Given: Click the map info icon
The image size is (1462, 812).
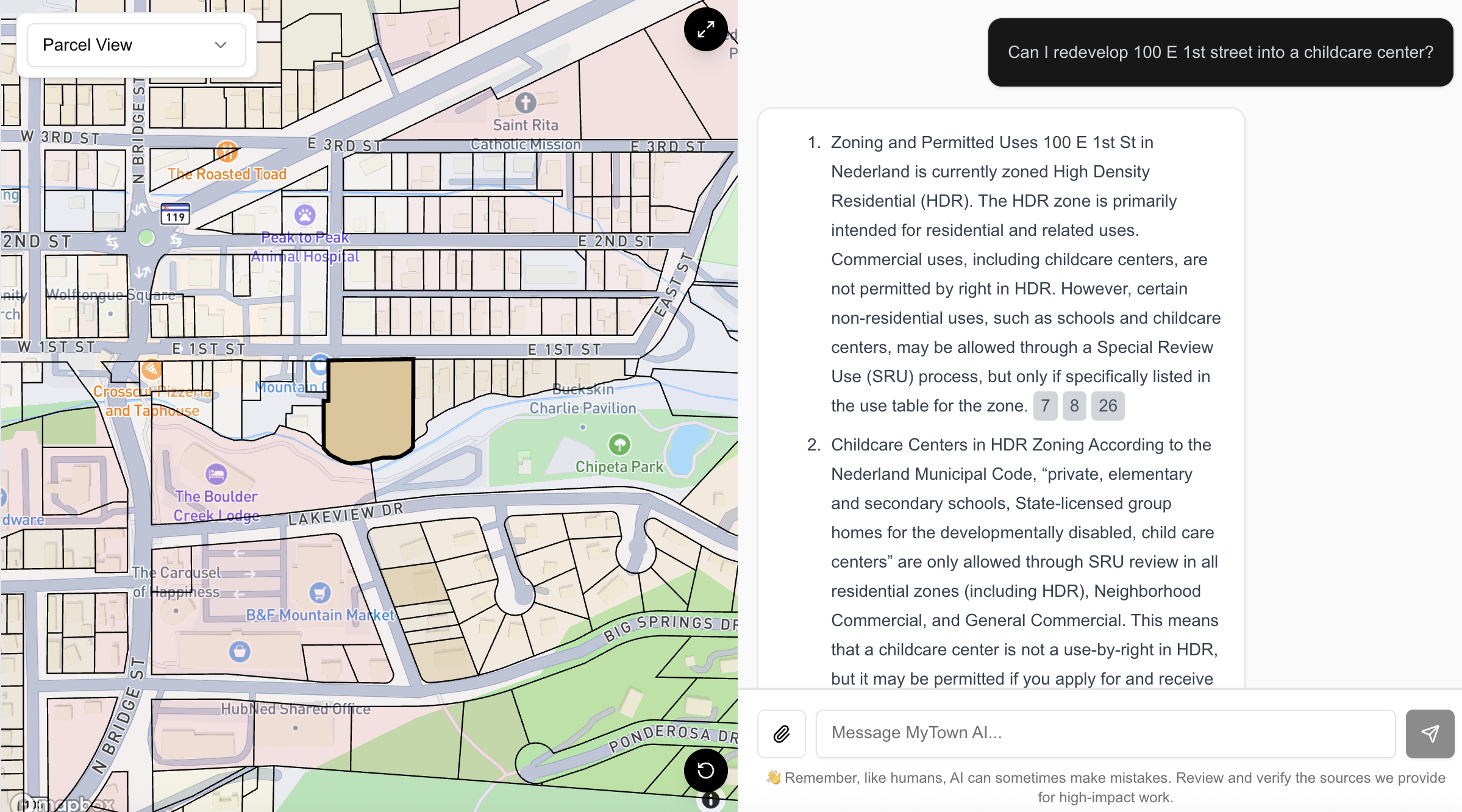Looking at the screenshot, I should tap(710, 800).
